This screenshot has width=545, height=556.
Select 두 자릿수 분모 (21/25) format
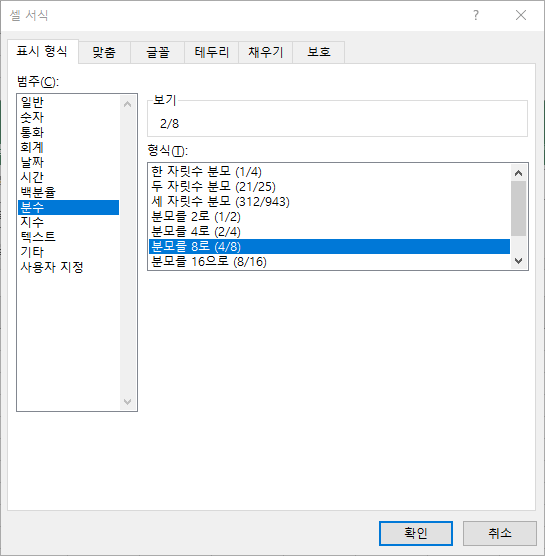coord(329,187)
